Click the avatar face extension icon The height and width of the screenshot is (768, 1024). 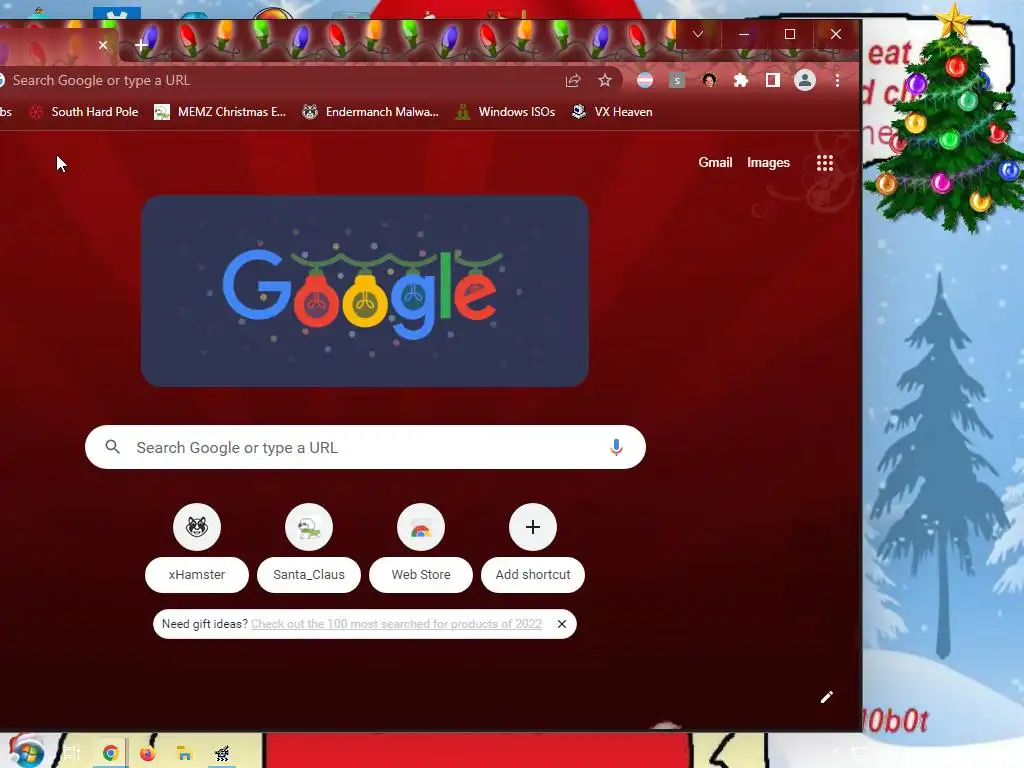[x=709, y=80]
